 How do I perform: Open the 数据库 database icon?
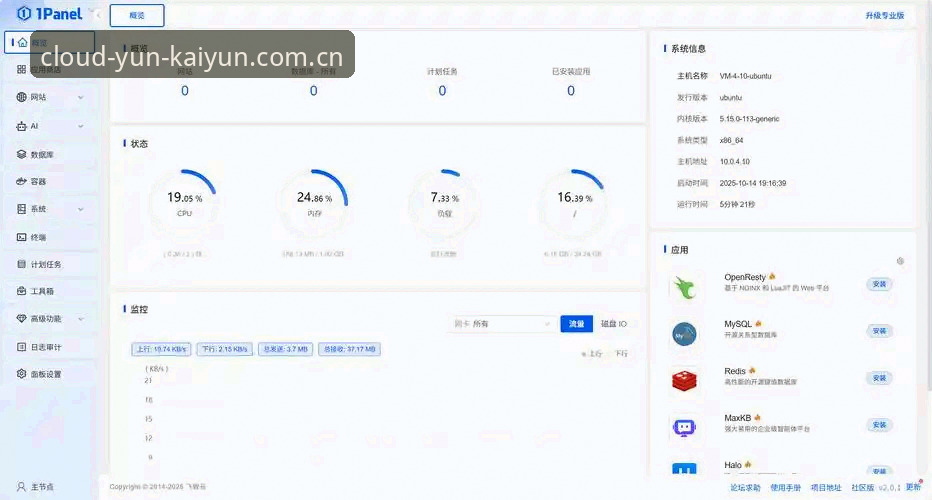[x=21, y=154]
